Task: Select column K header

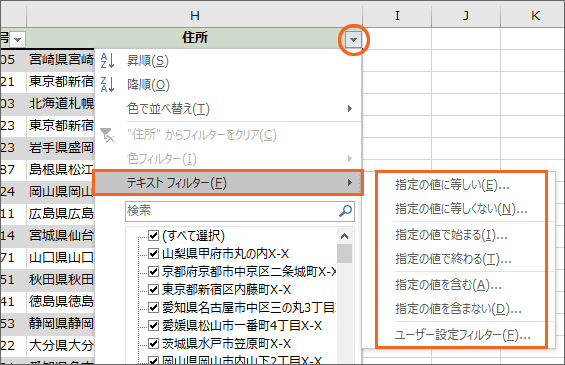Action: pyautogui.click(x=533, y=15)
